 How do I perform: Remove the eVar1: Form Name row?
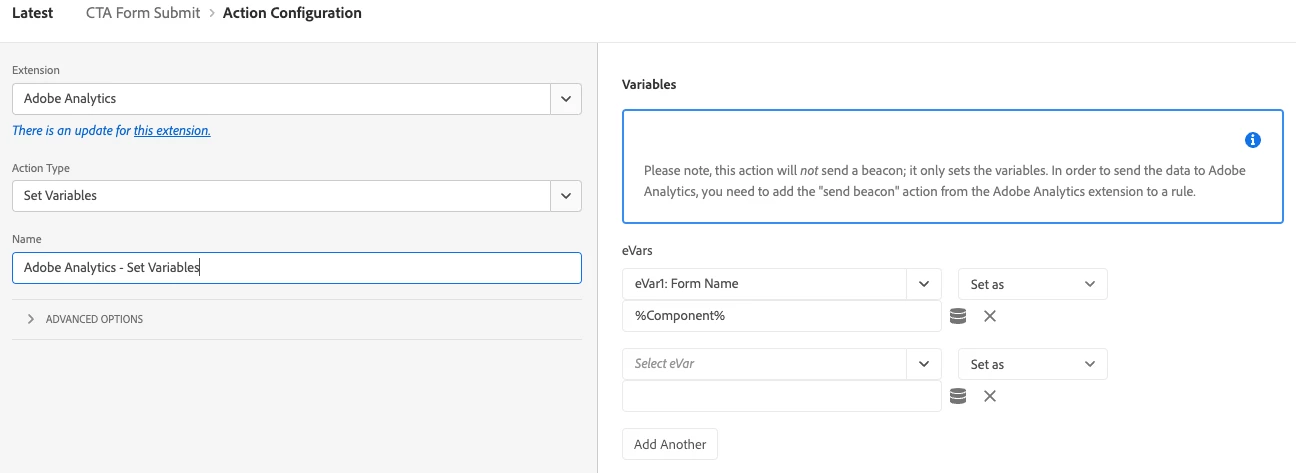point(990,316)
